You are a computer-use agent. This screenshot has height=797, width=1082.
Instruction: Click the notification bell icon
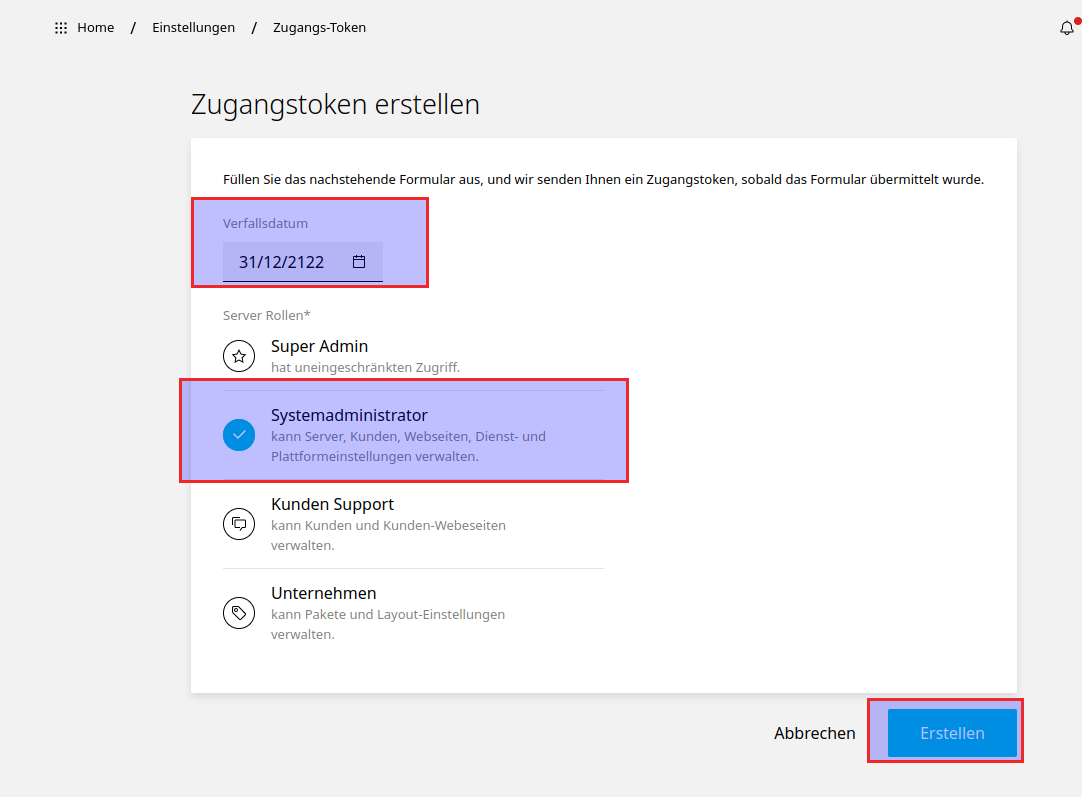pos(1066,28)
